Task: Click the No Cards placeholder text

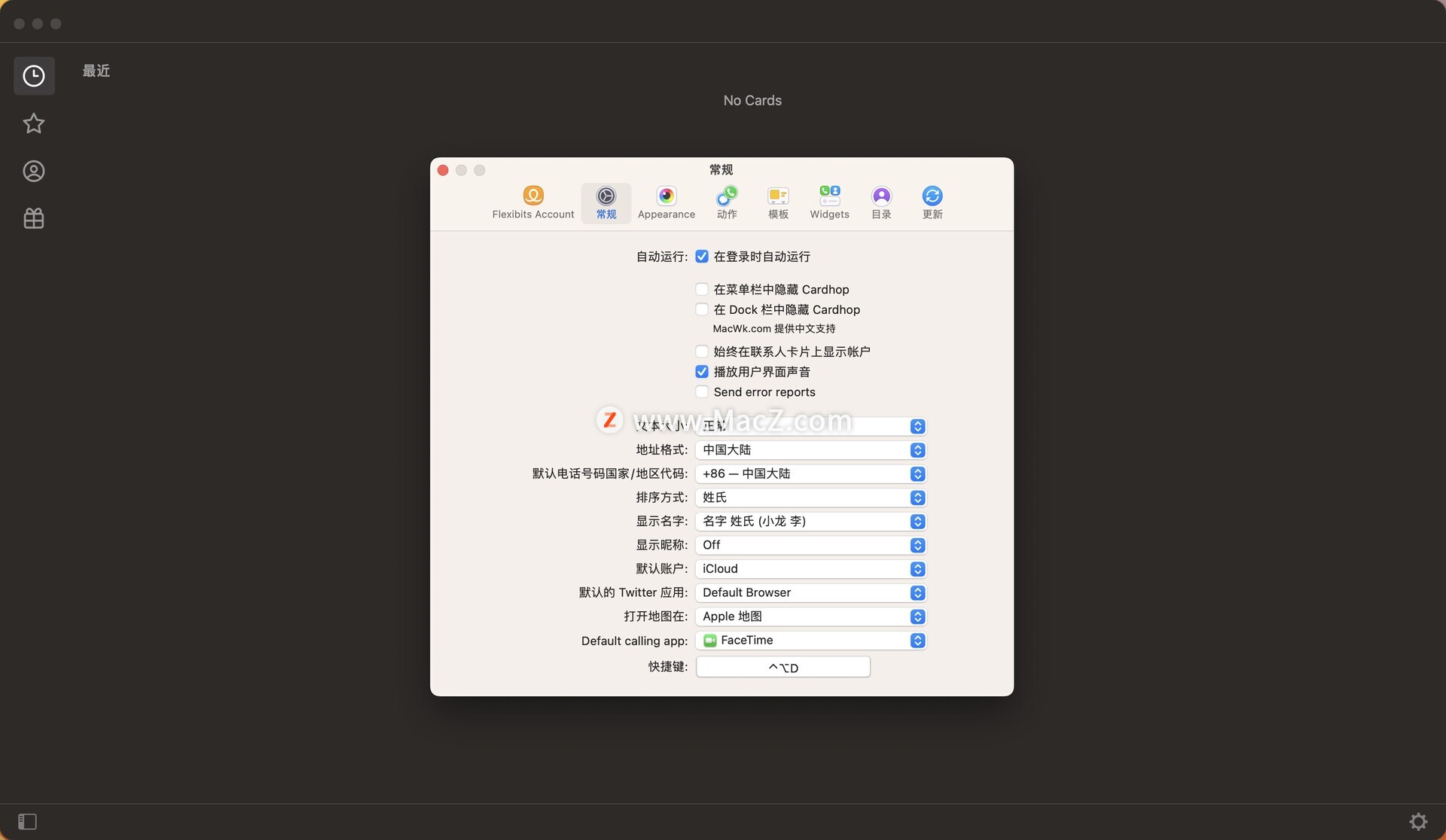Action: click(x=752, y=100)
